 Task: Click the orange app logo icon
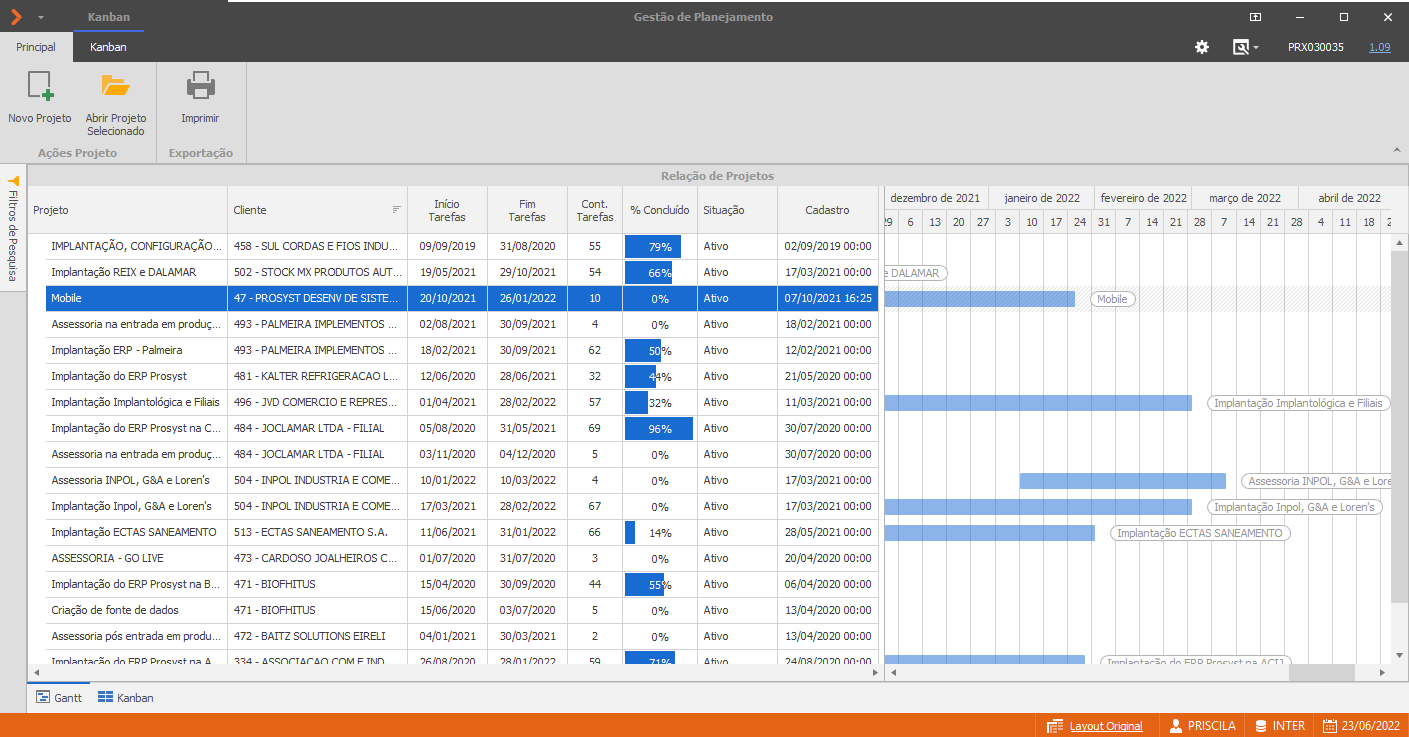coord(15,17)
